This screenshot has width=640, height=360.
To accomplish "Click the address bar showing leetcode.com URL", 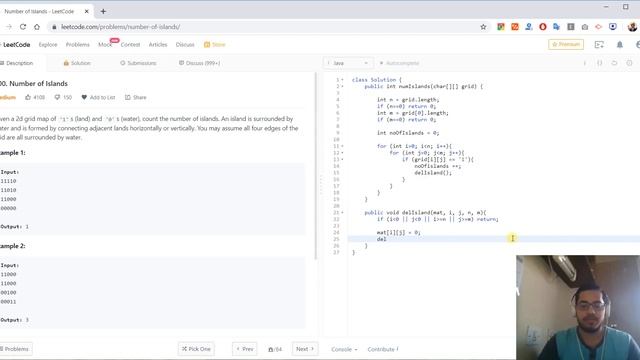I will [x=261, y=27].
